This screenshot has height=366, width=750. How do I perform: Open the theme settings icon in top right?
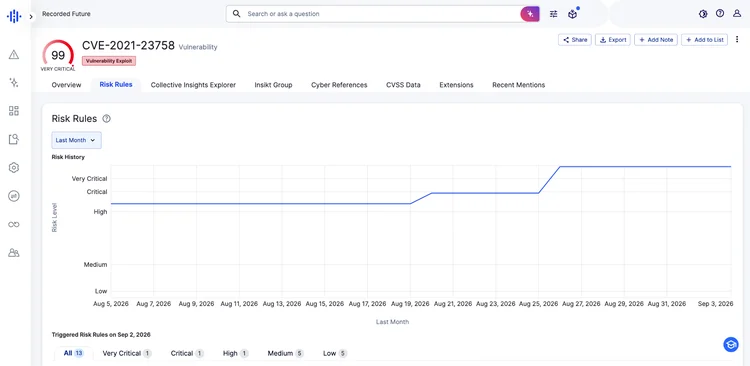point(703,14)
